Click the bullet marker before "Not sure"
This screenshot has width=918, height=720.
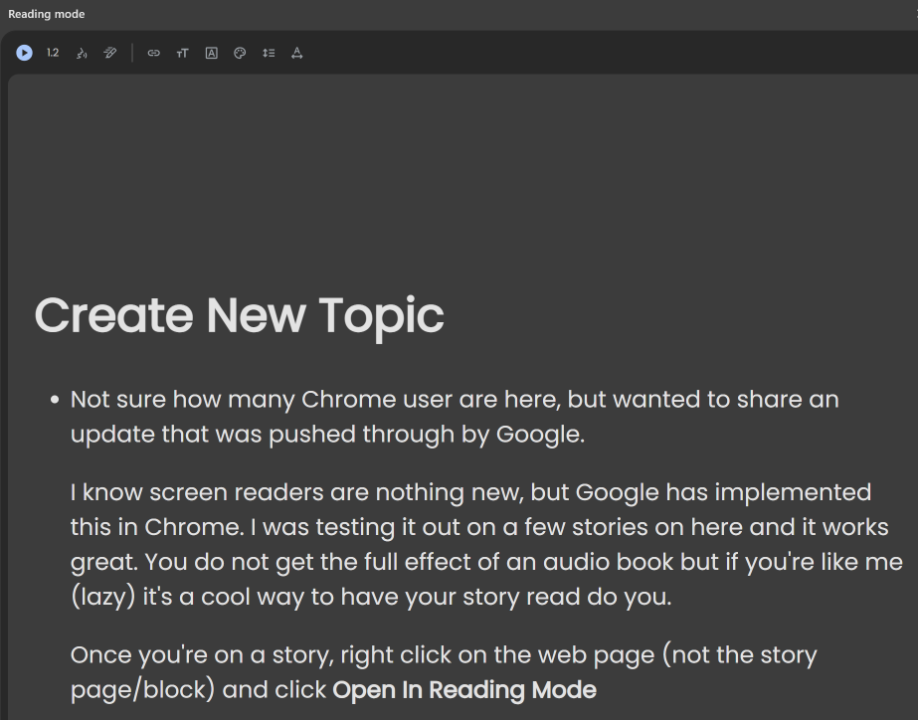point(54,400)
